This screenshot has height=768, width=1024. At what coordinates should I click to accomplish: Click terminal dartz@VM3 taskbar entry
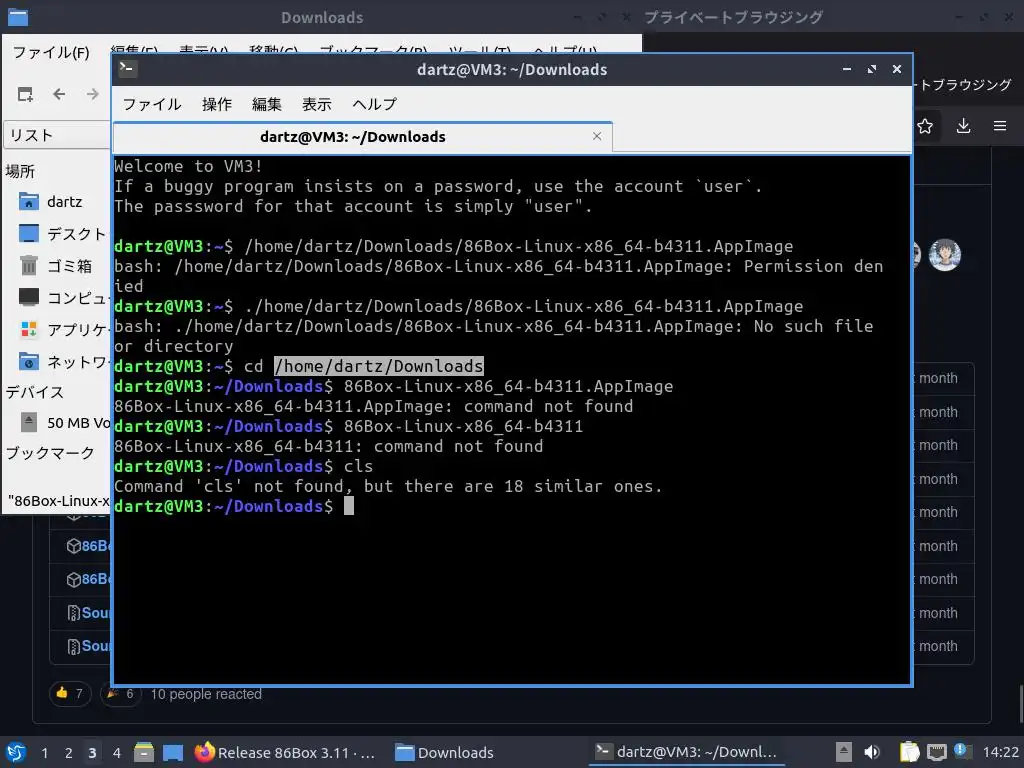[687, 752]
